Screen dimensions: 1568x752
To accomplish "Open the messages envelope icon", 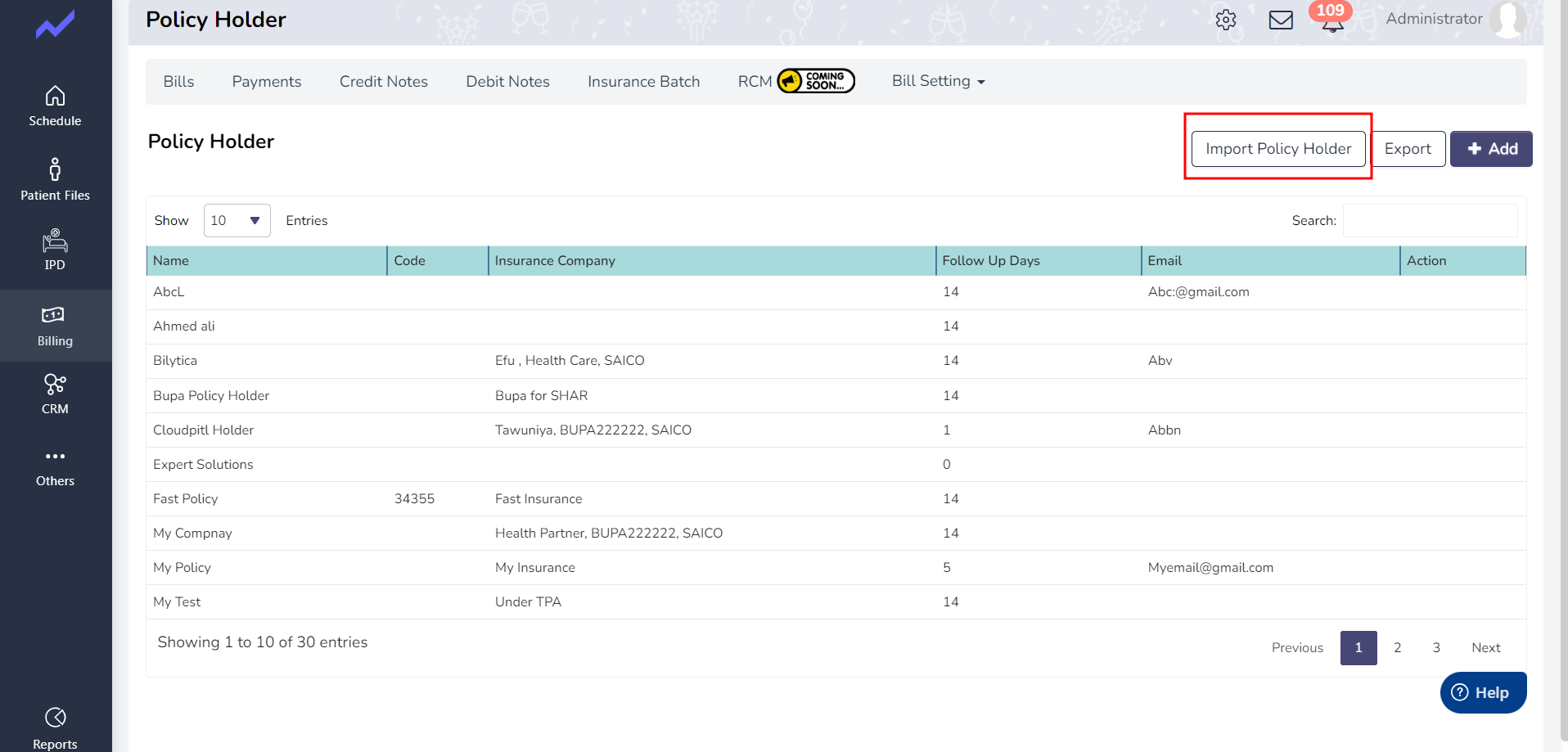I will coord(1281,20).
